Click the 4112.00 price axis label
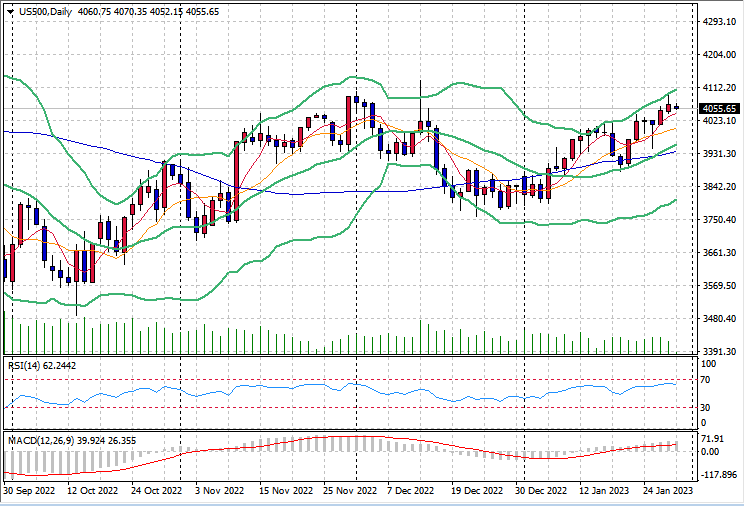Screen dimensions: 744x506 (717, 88)
